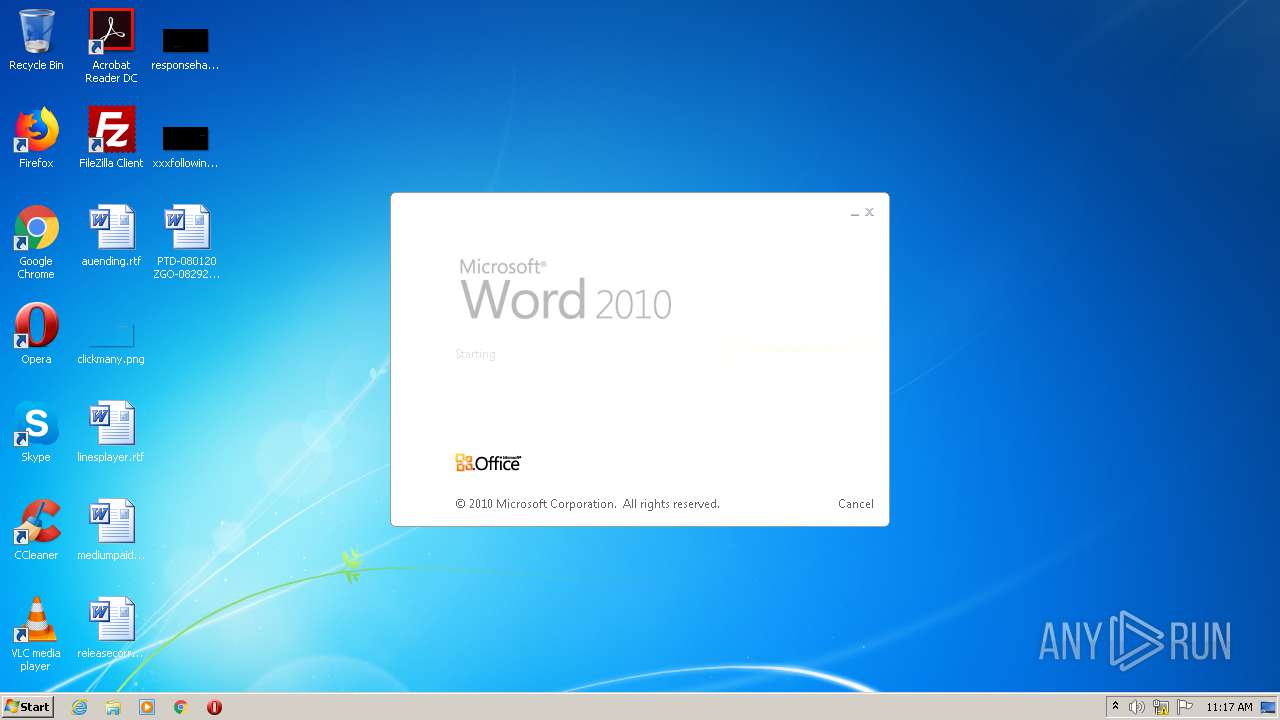Viewport: 1280px width, 720px height.
Task: Show hidden system tray icons
Action: coord(1116,707)
